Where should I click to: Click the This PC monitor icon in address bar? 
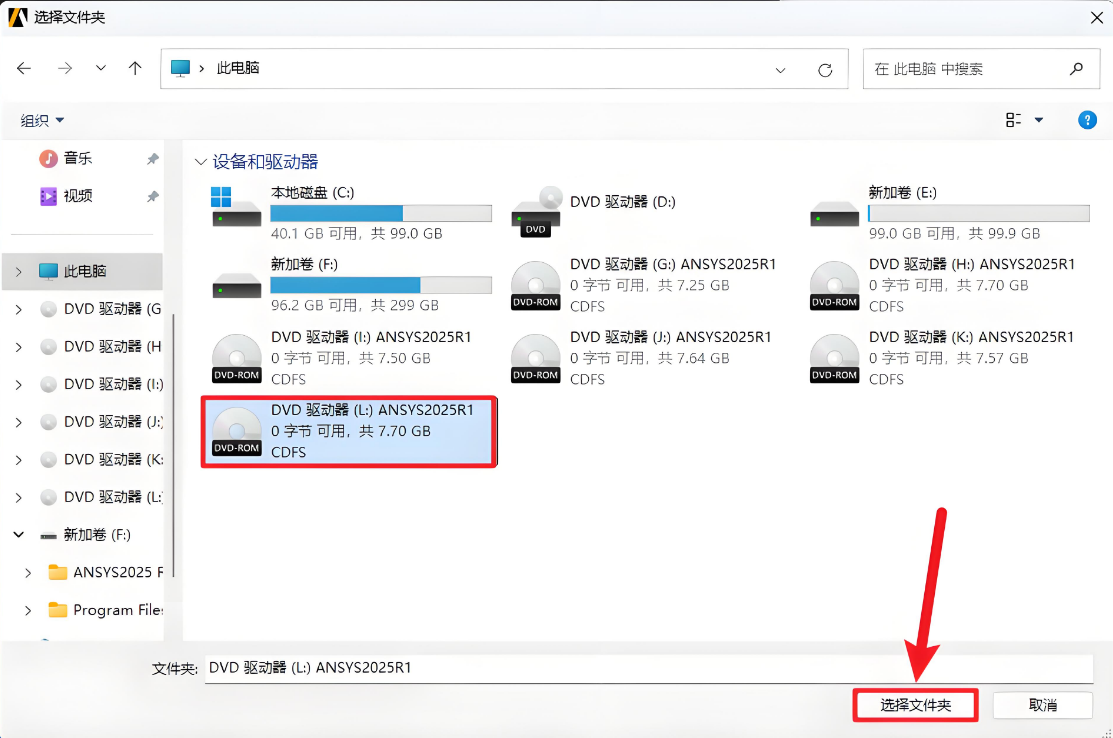pyautogui.click(x=181, y=68)
